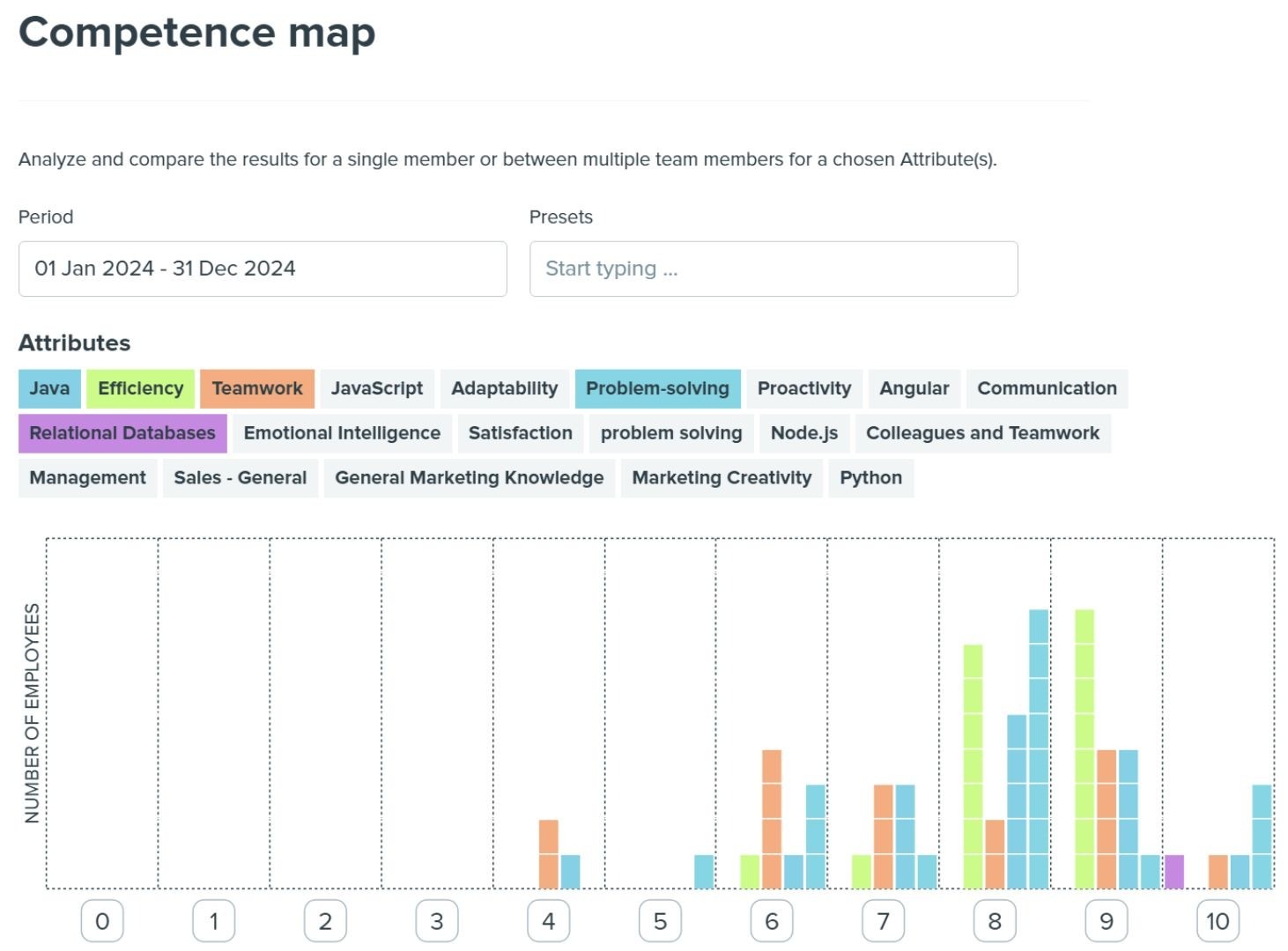The height and width of the screenshot is (951, 1288).
Task: Deselect the Efficiency attribute
Action: (x=139, y=388)
